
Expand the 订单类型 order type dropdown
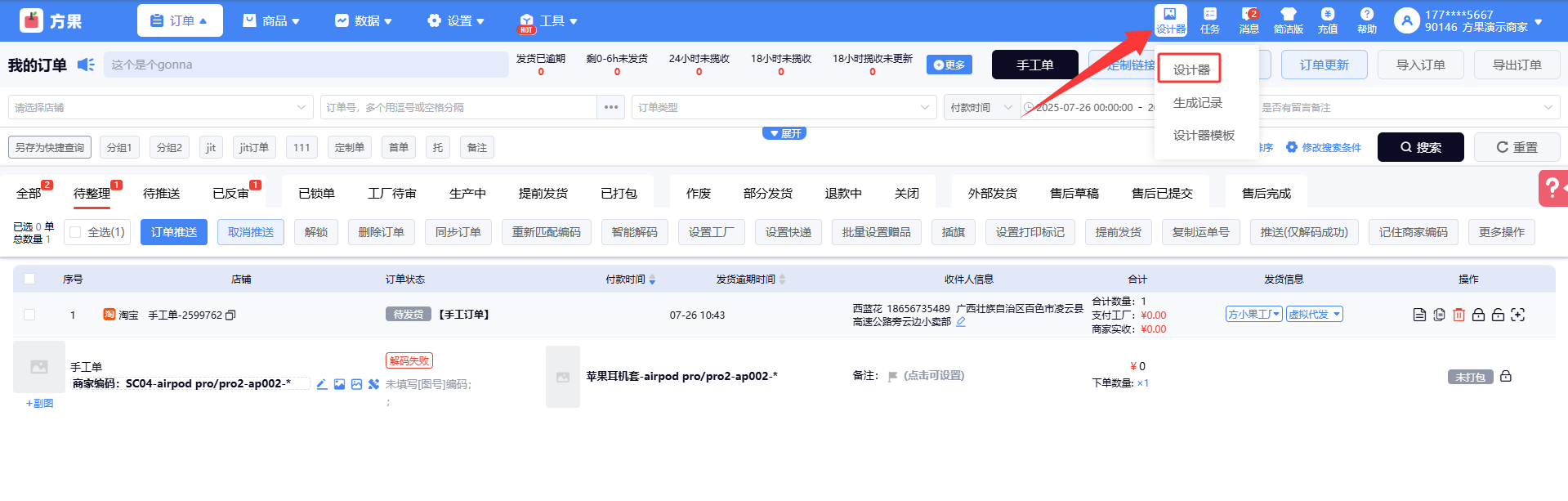tap(783, 107)
